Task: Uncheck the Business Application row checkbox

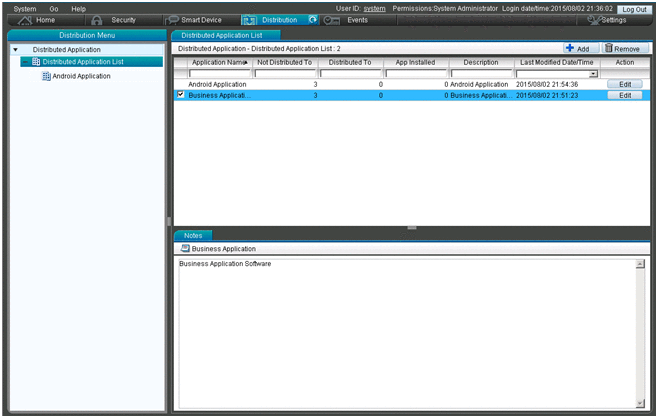Action: coord(180,95)
